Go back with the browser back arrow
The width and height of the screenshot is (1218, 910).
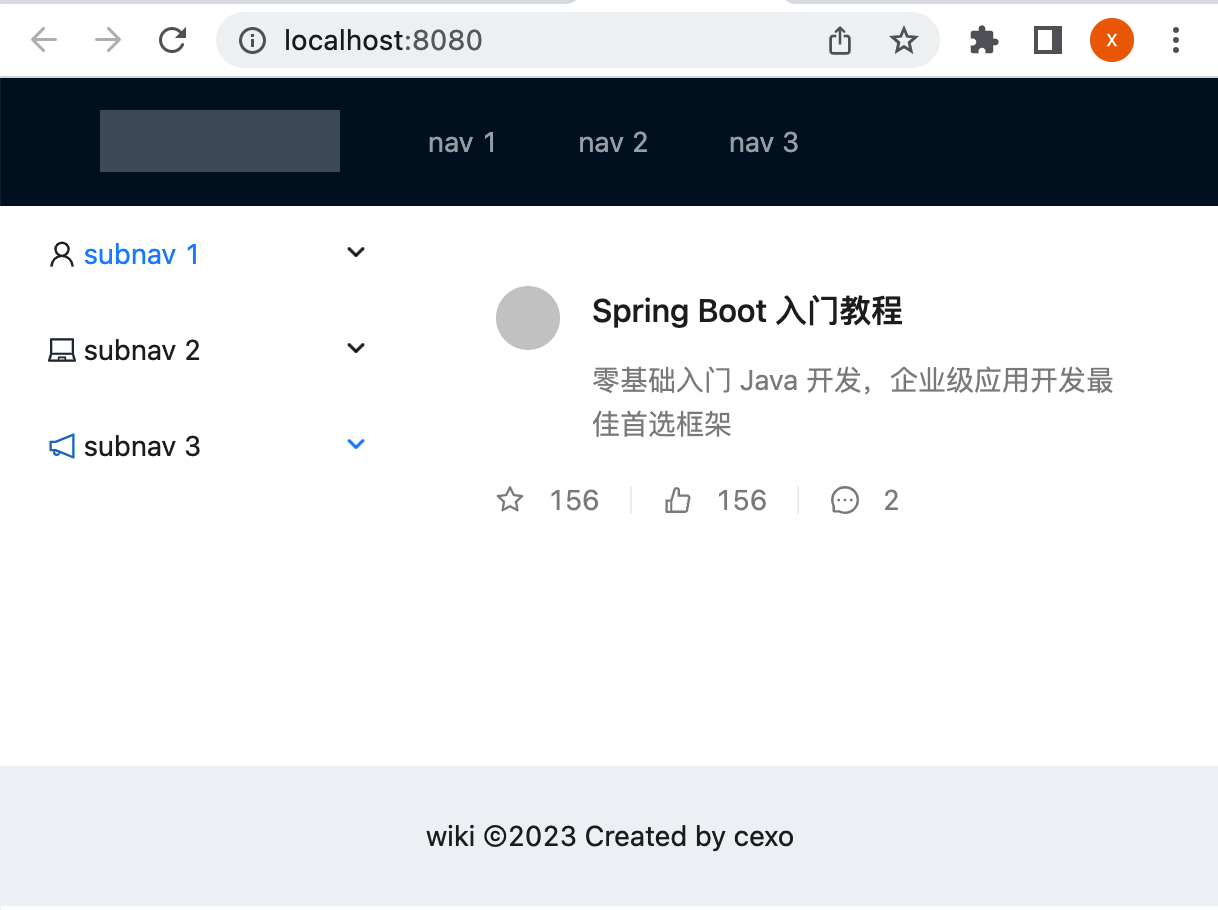pyautogui.click(x=44, y=40)
